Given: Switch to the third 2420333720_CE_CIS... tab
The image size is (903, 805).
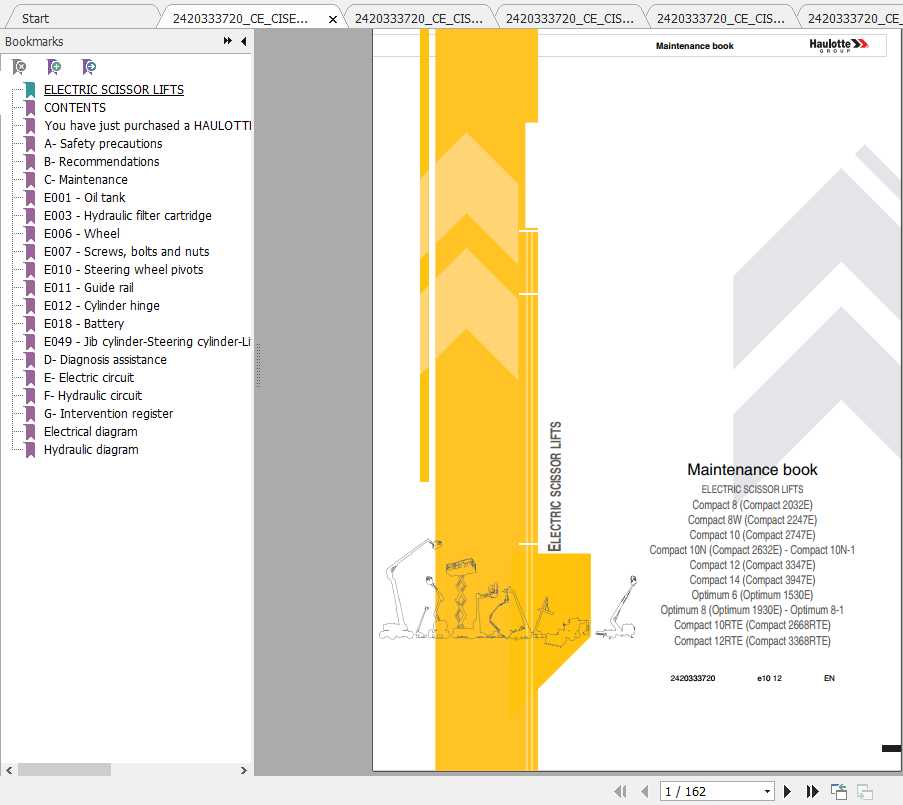Looking at the screenshot, I should 570,18.
